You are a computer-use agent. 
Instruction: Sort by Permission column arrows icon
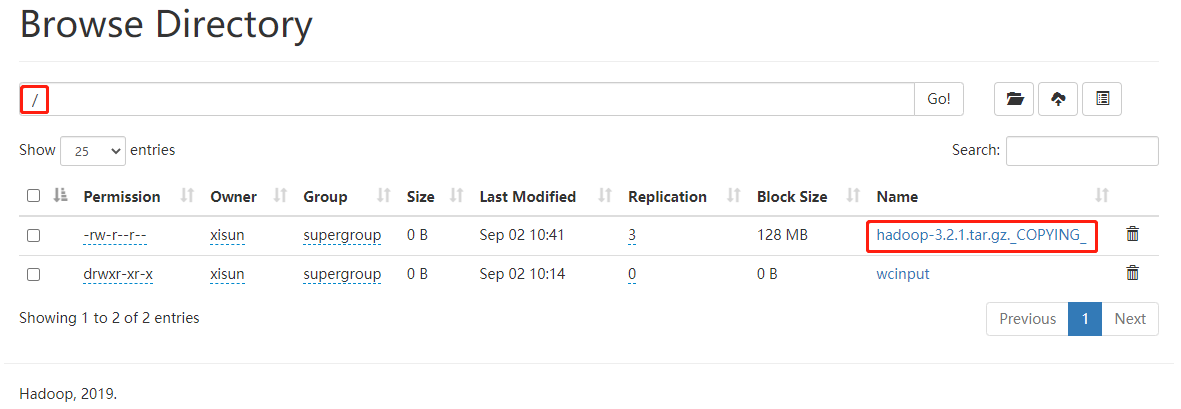tap(187, 196)
